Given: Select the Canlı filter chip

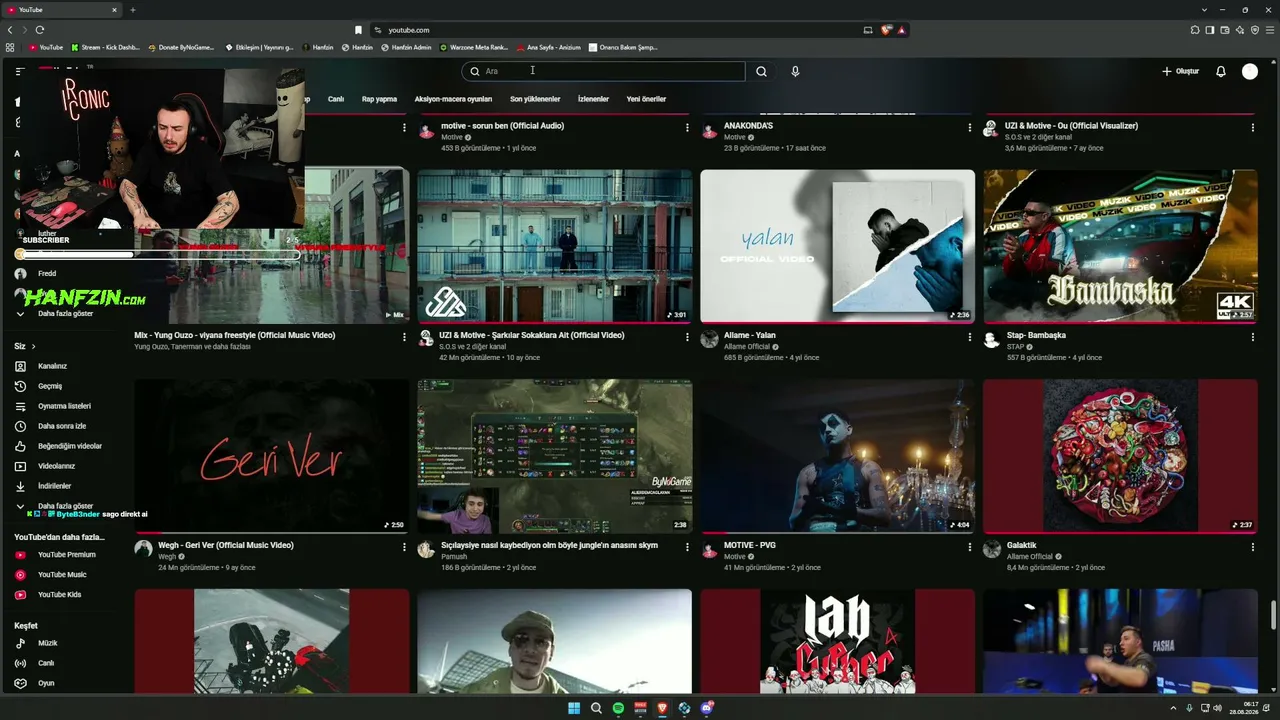Looking at the screenshot, I should click(336, 99).
